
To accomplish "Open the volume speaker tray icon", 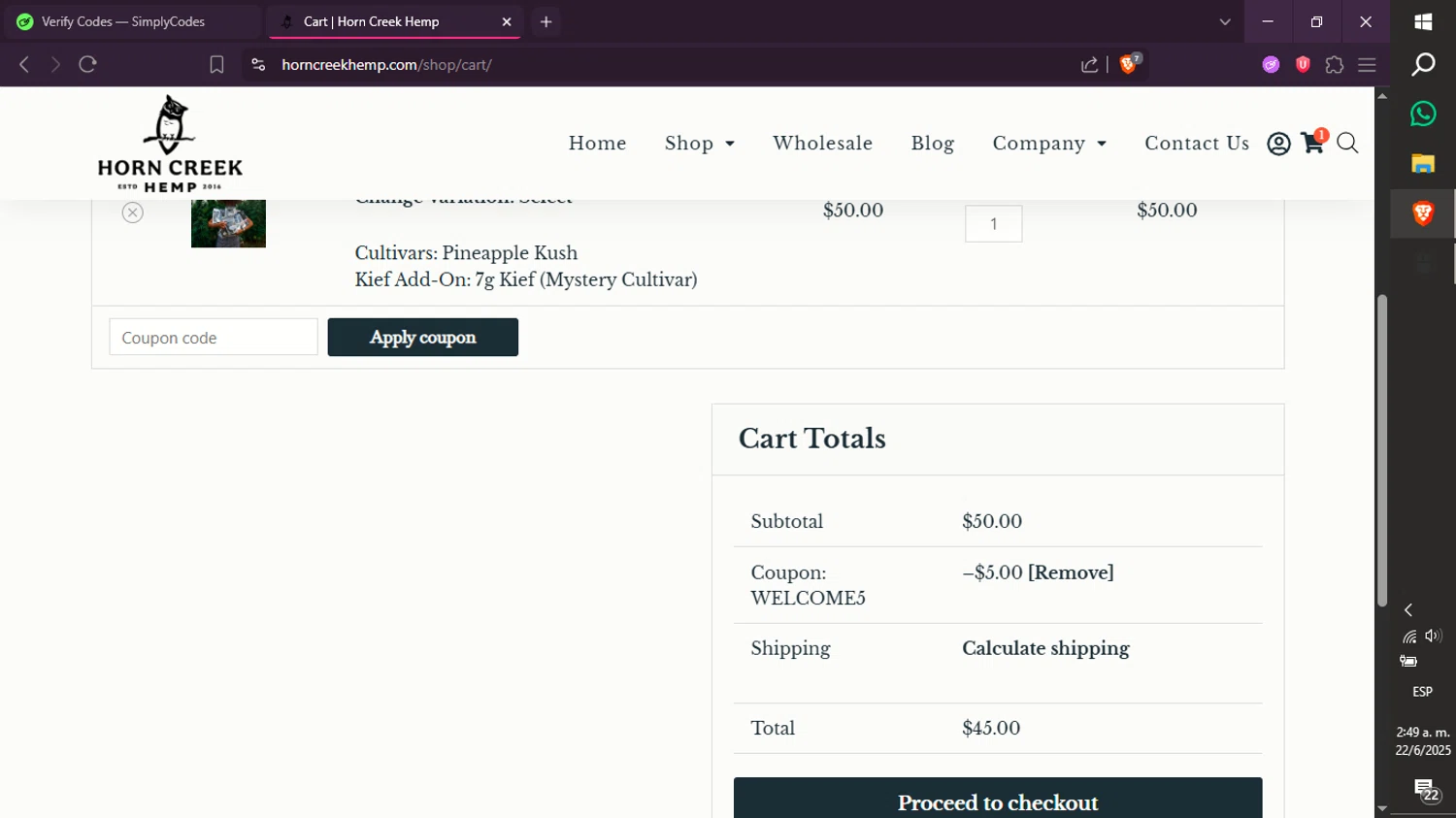I will click(x=1434, y=637).
